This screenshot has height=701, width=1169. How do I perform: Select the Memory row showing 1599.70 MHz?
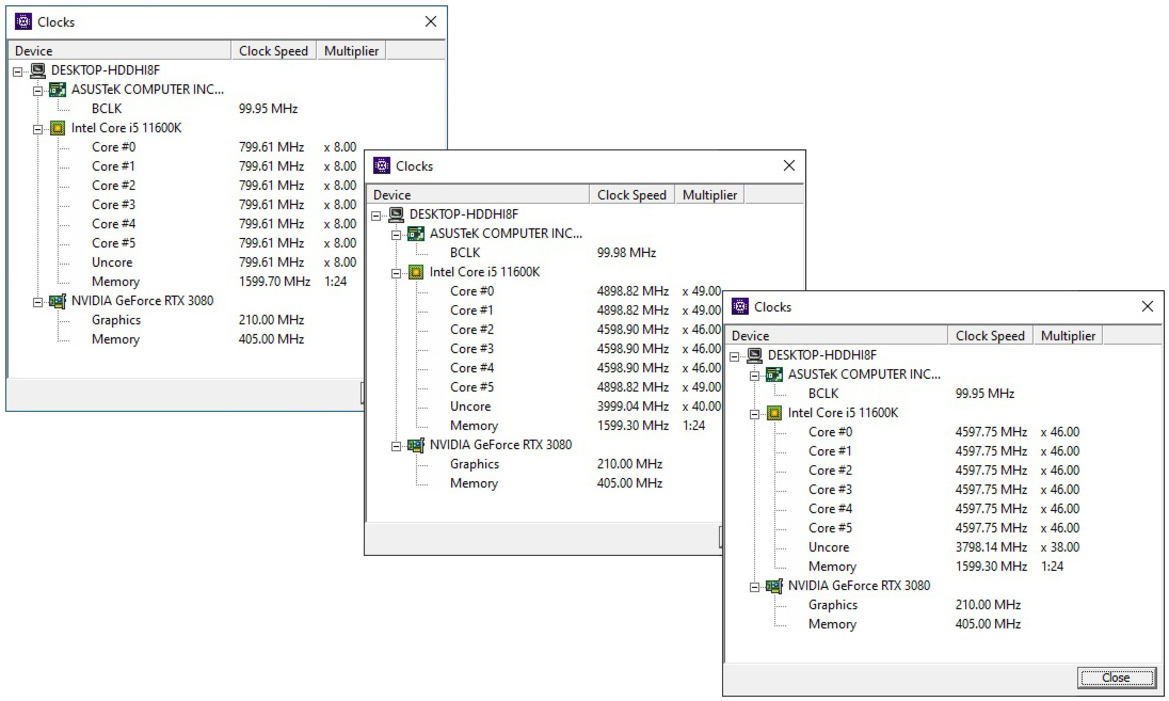coord(220,281)
